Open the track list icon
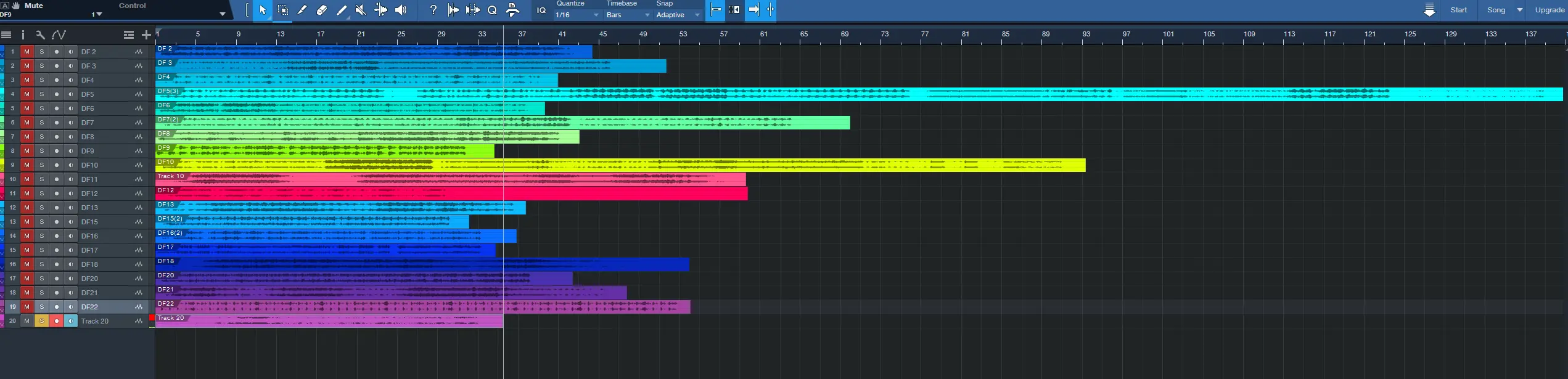 (6, 35)
